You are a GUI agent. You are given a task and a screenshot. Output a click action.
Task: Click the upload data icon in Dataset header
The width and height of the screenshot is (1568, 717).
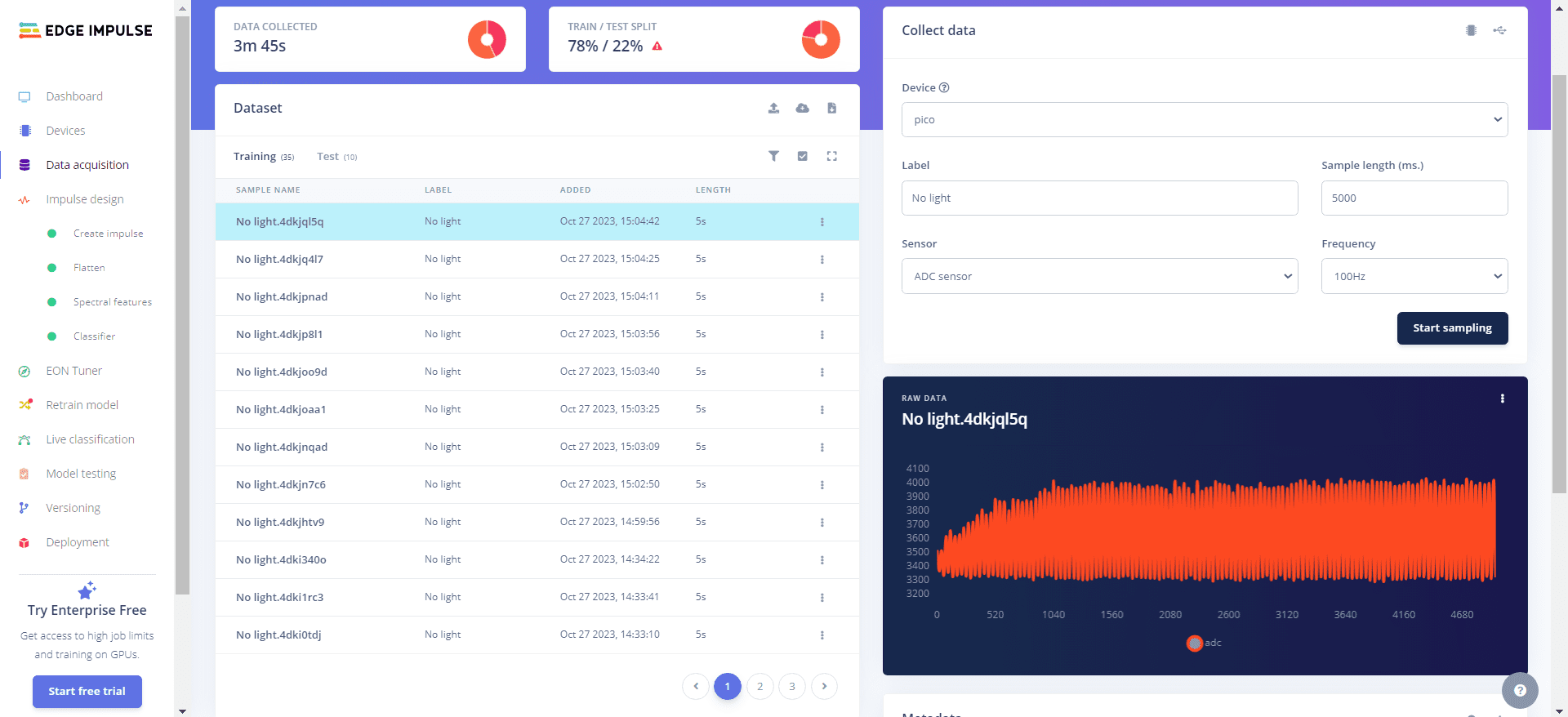point(773,108)
